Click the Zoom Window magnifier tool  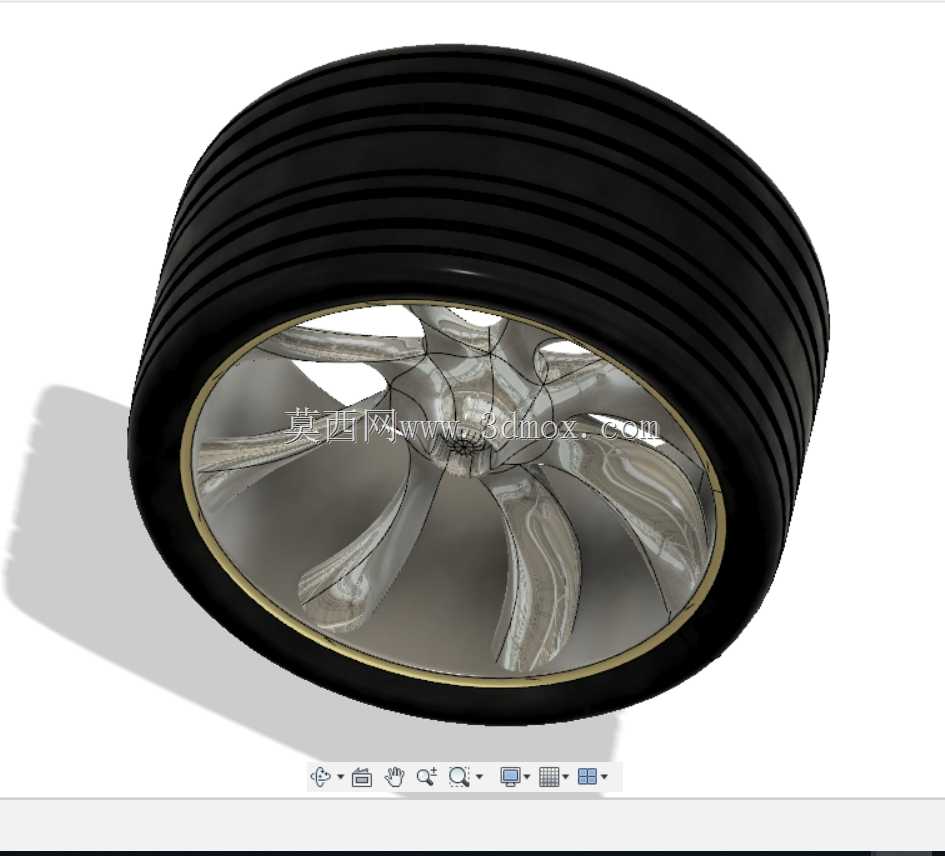tap(459, 776)
